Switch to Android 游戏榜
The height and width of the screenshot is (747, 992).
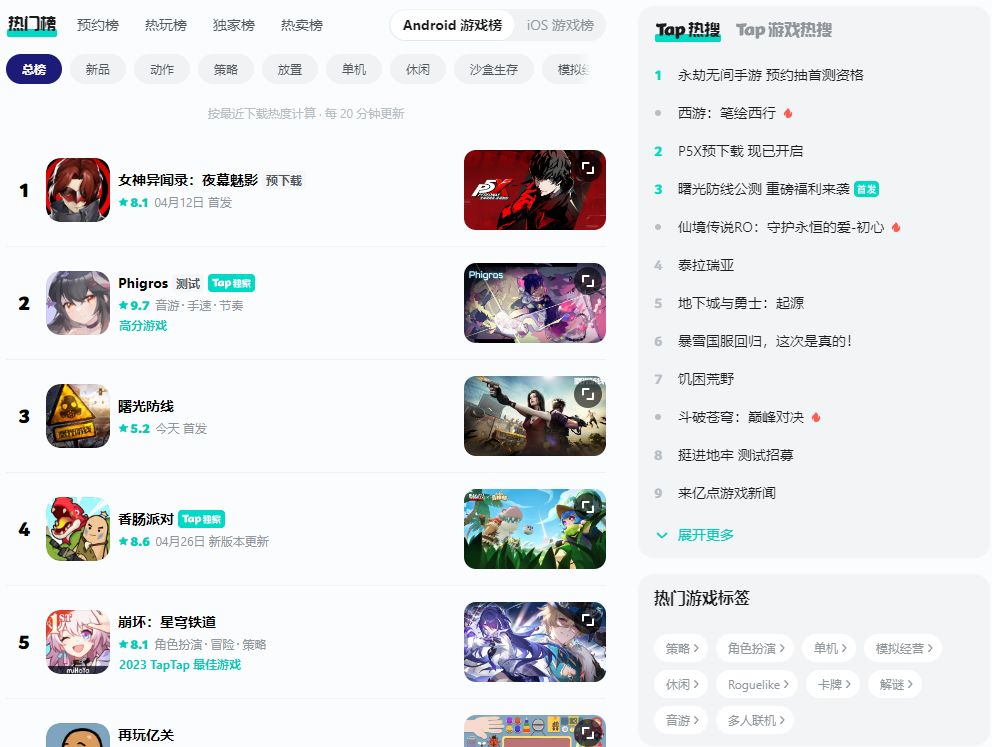(452, 25)
